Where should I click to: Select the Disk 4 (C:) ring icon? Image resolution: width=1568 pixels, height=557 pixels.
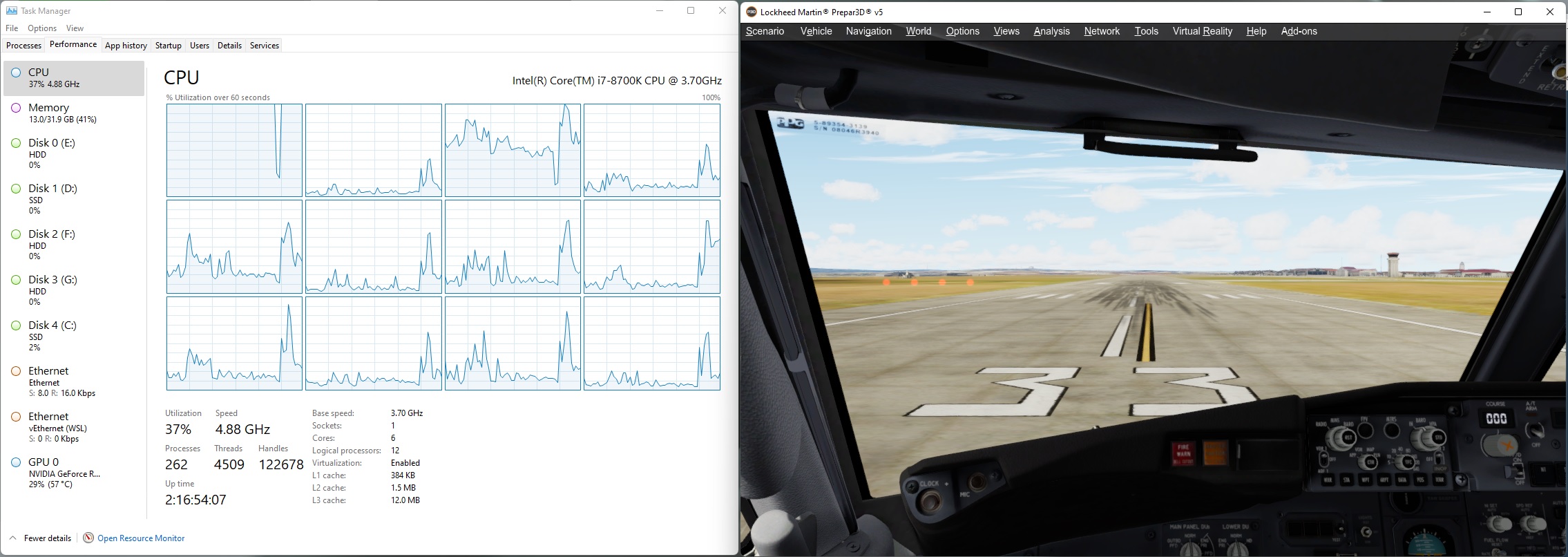pyautogui.click(x=16, y=325)
